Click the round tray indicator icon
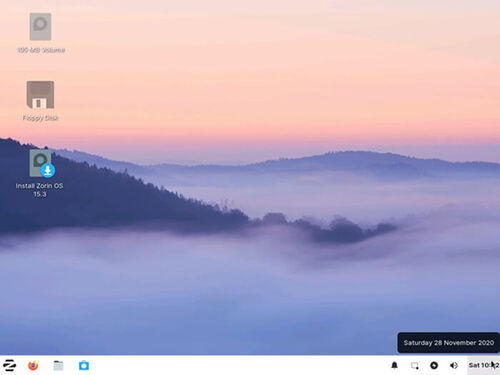500x375 pixels. [x=434, y=365]
